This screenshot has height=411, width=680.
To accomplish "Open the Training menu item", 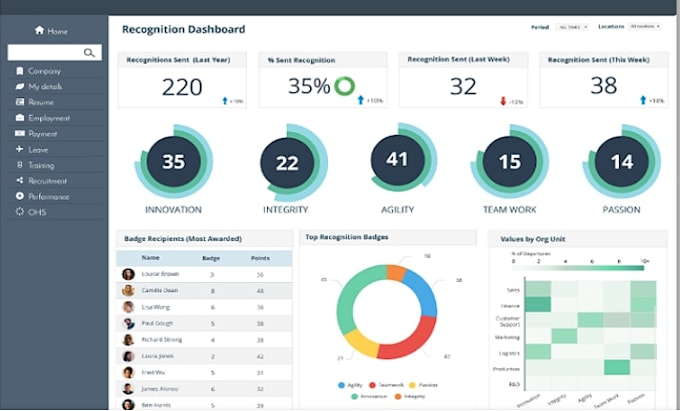I will pos(42,165).
